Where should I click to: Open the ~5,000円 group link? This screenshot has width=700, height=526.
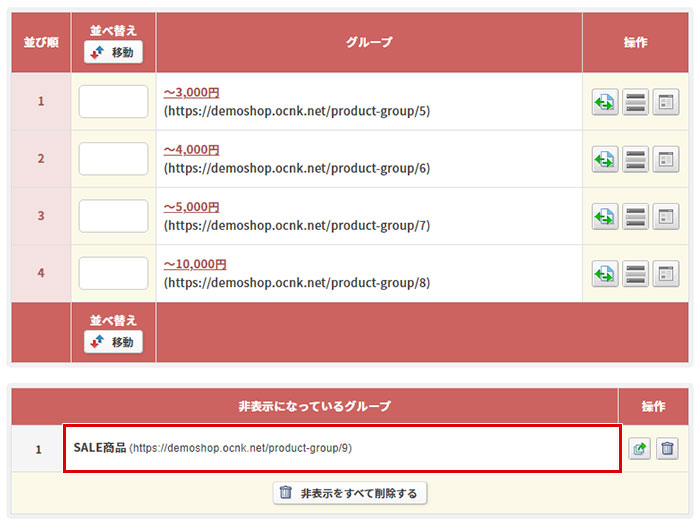[x=192, y=207]
